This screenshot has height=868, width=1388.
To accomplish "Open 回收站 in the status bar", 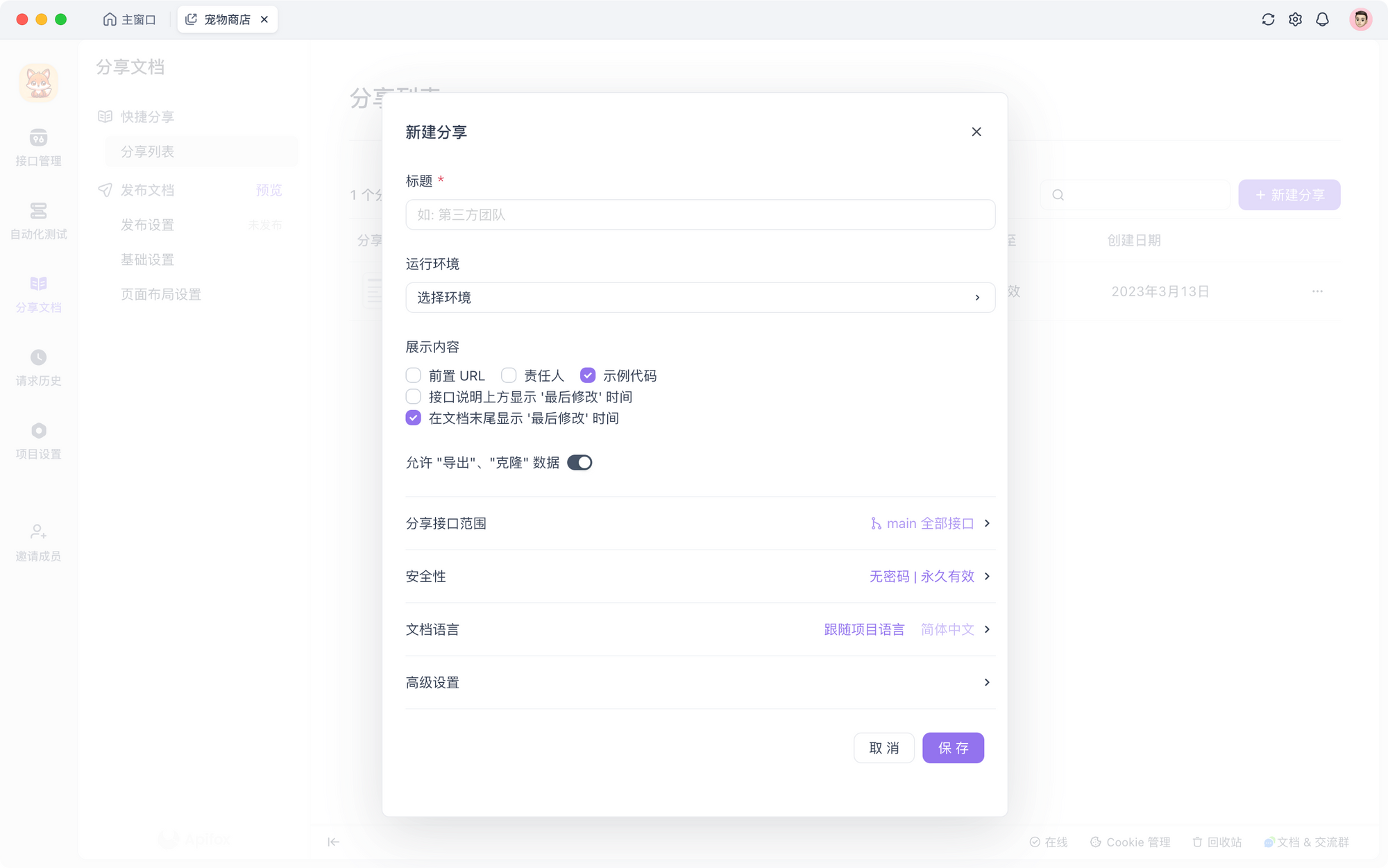I will [1217, 842].
